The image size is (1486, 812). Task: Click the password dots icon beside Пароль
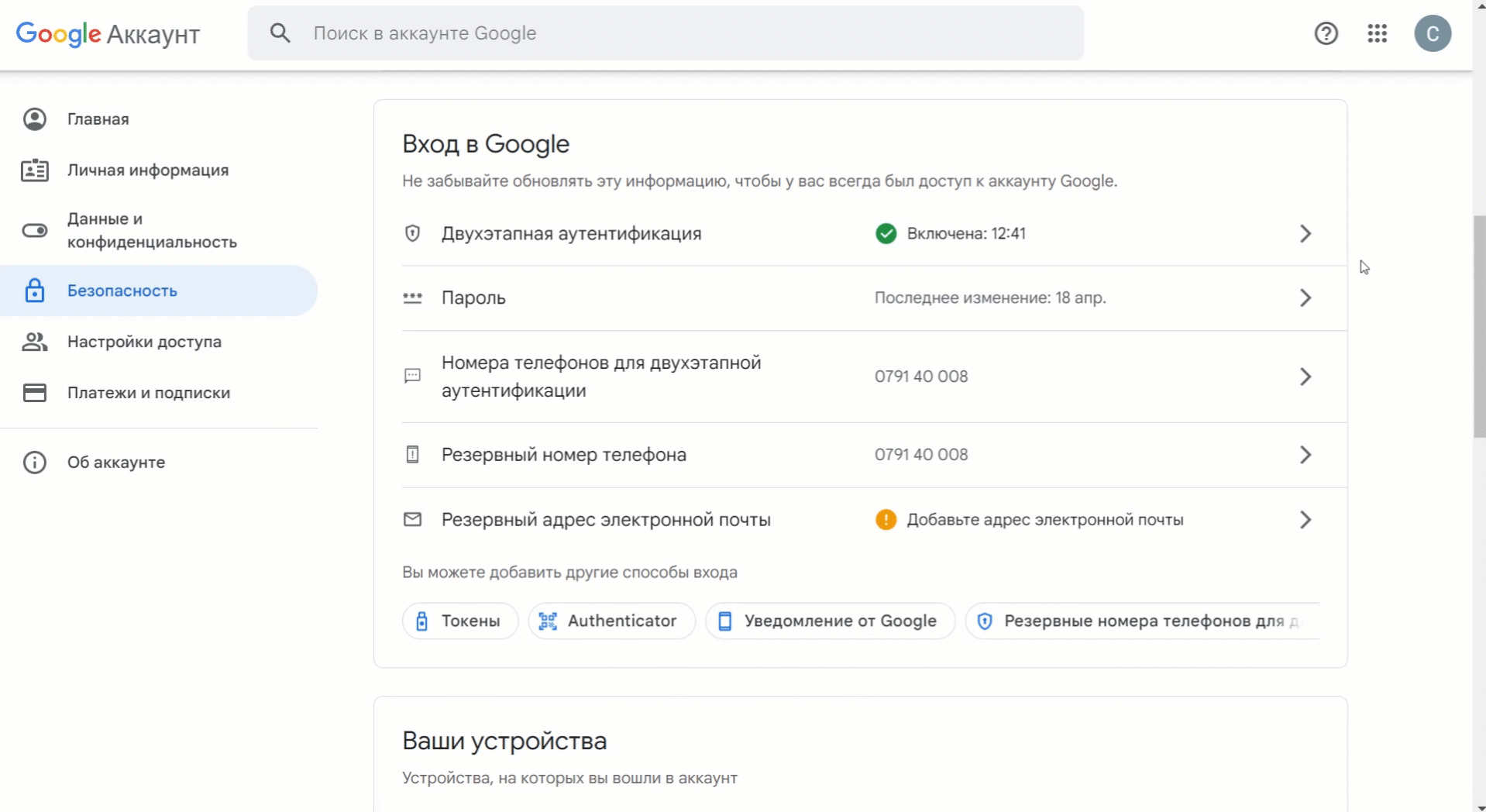(413, 298)
